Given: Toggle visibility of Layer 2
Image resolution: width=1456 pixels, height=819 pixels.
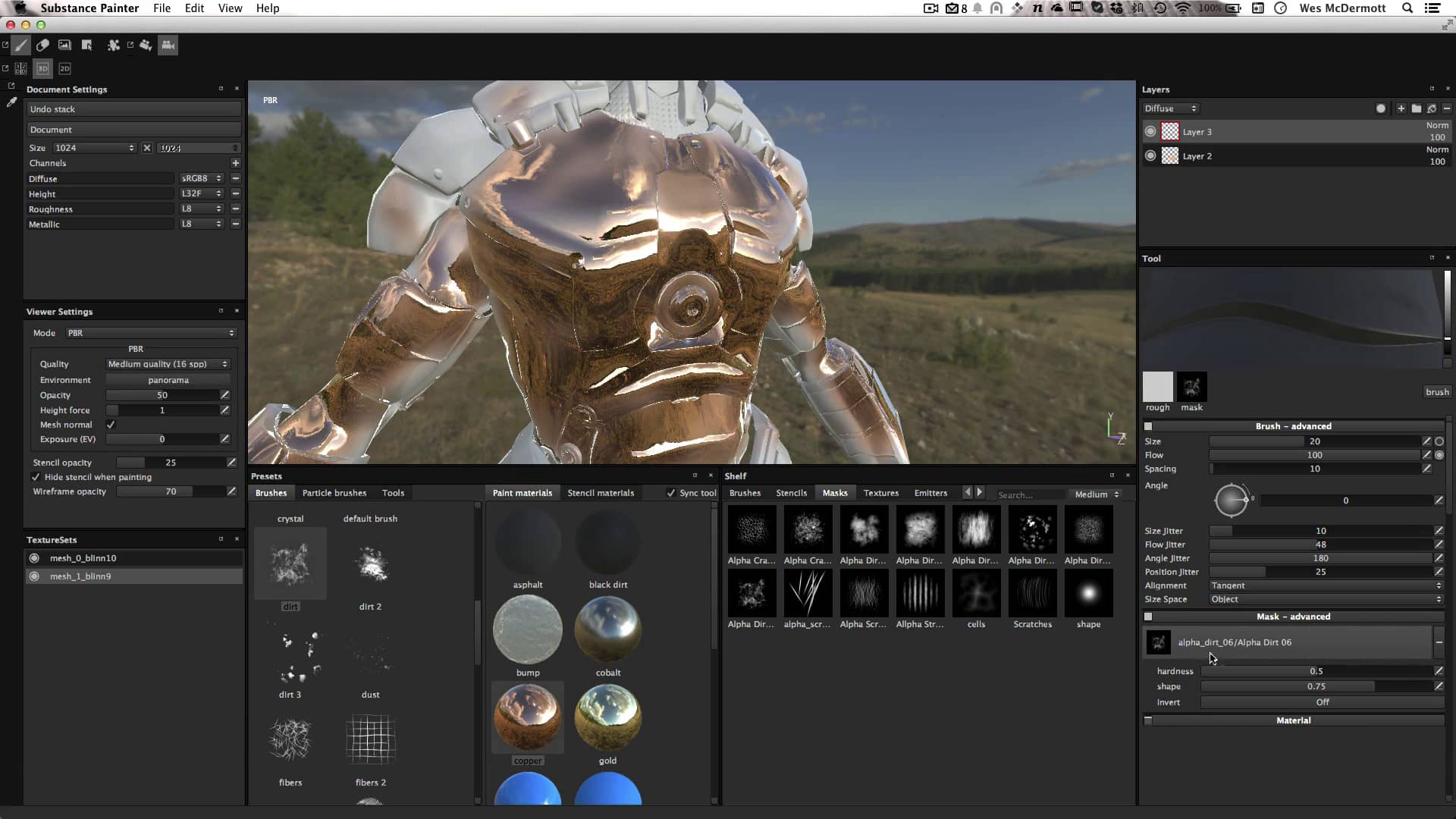Looking at the screenshot, I should [x=1151, y=155].
